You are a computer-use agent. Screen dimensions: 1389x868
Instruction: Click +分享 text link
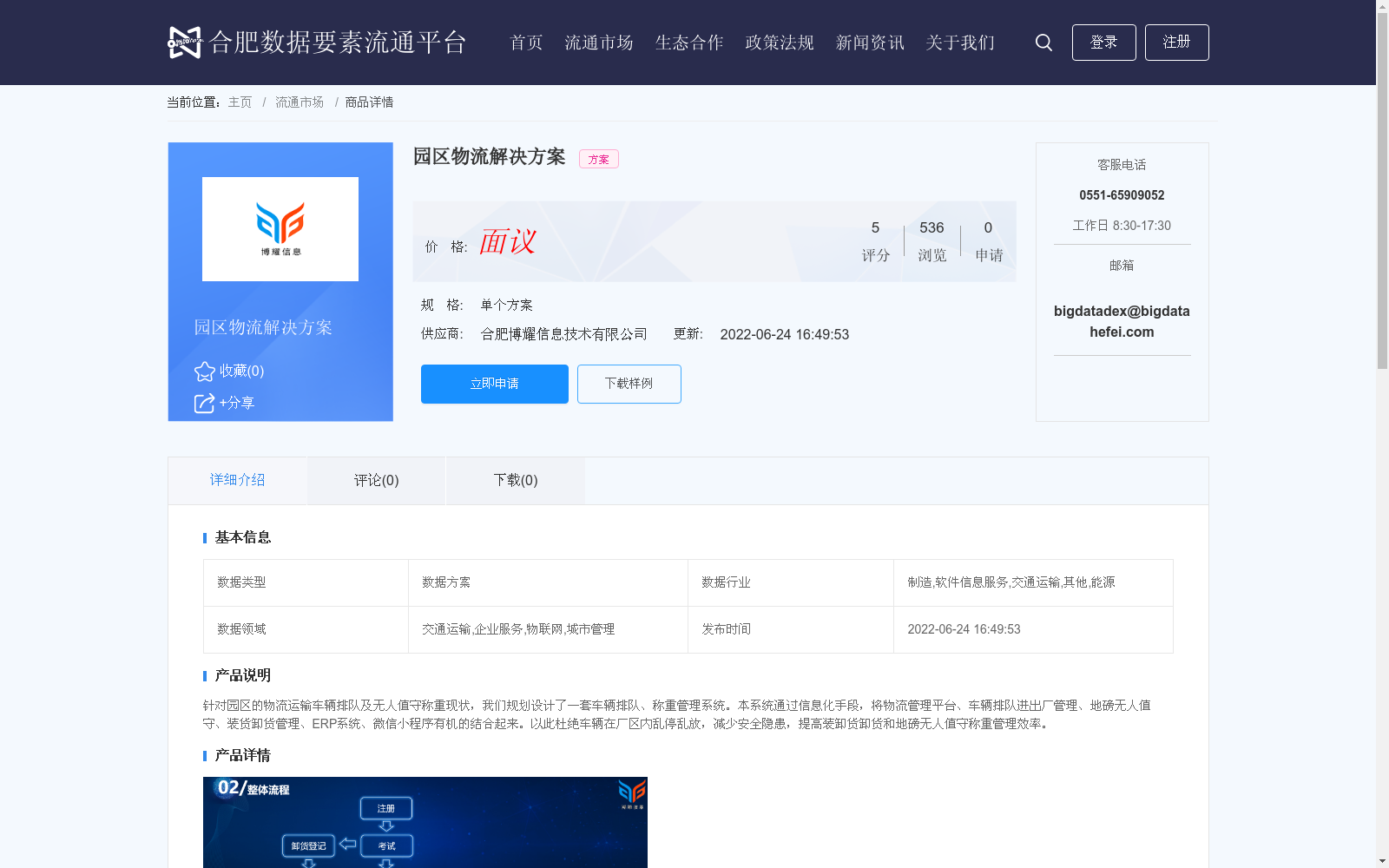[237, 403]
